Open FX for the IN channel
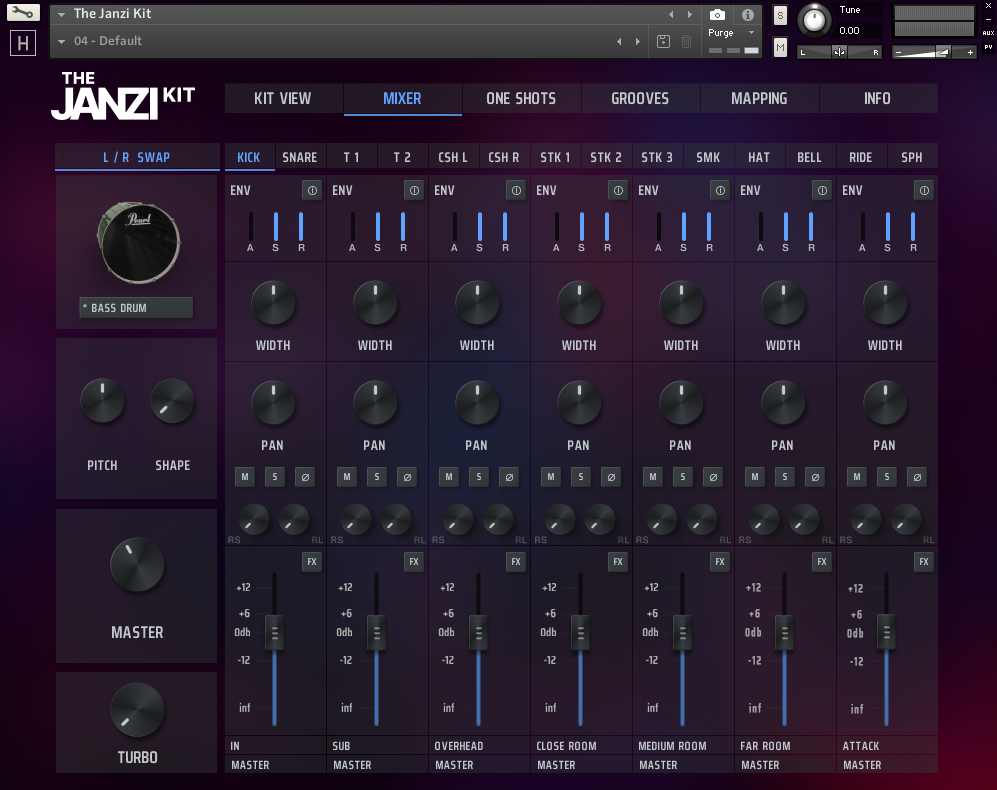 click(312, 562)
